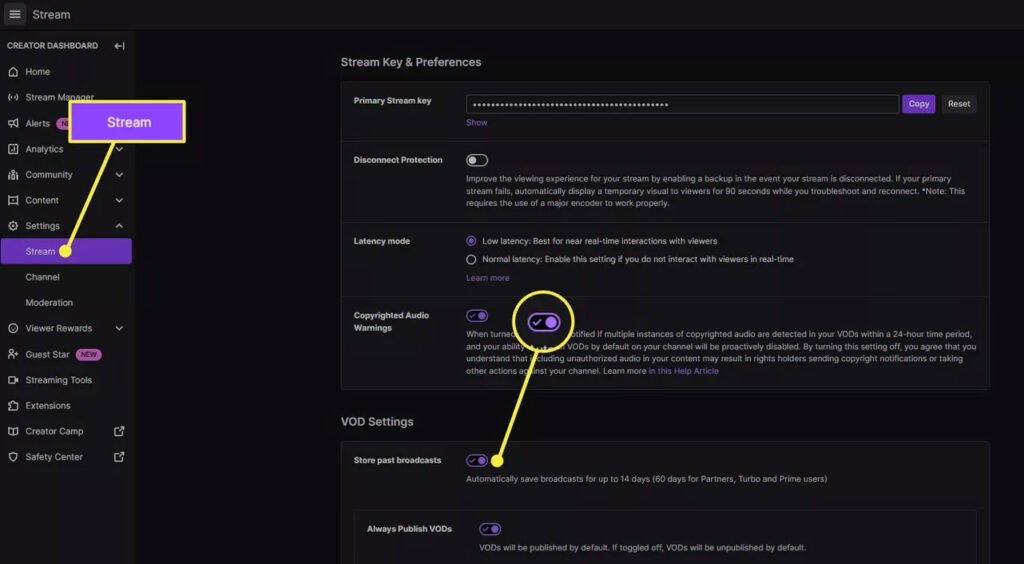The height and width of the screenshot is (564, 1024).
Task: Expand the Viewer Rewards chevron
Action: (x=119, y=328)
